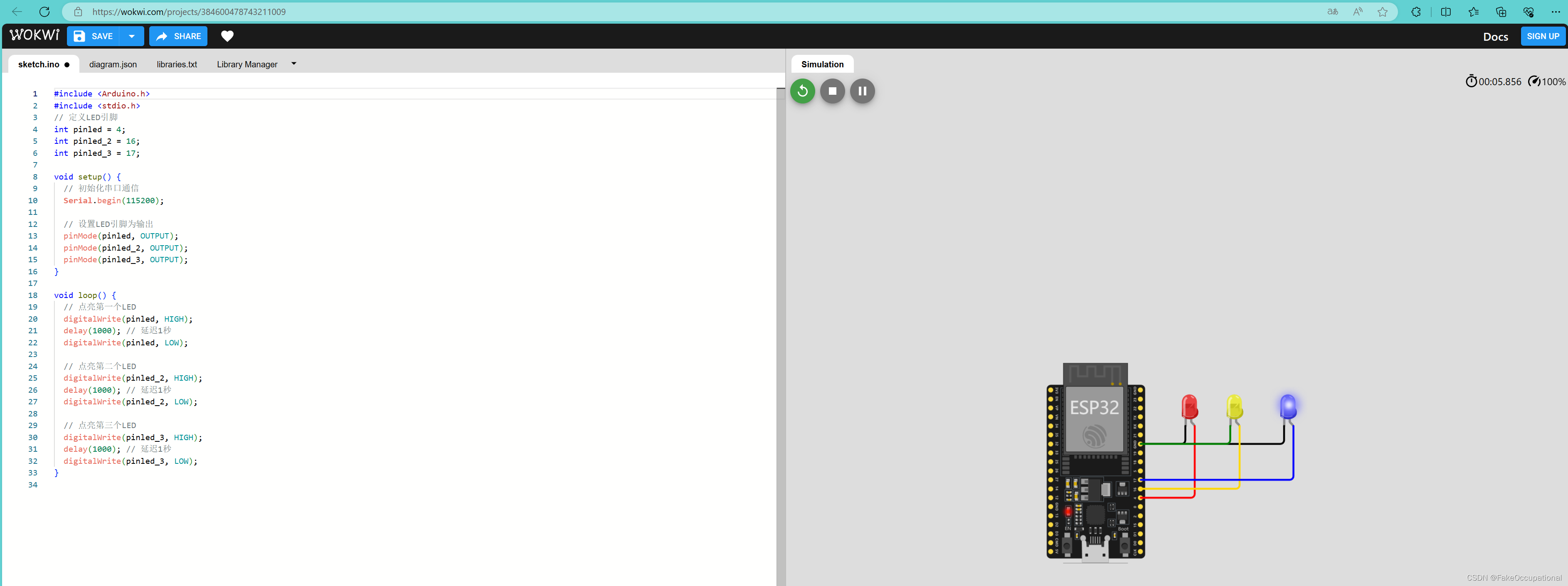This screenshot has width=1568, height=586.
Task: Open favorites list icon
Action: point(1473,12)
